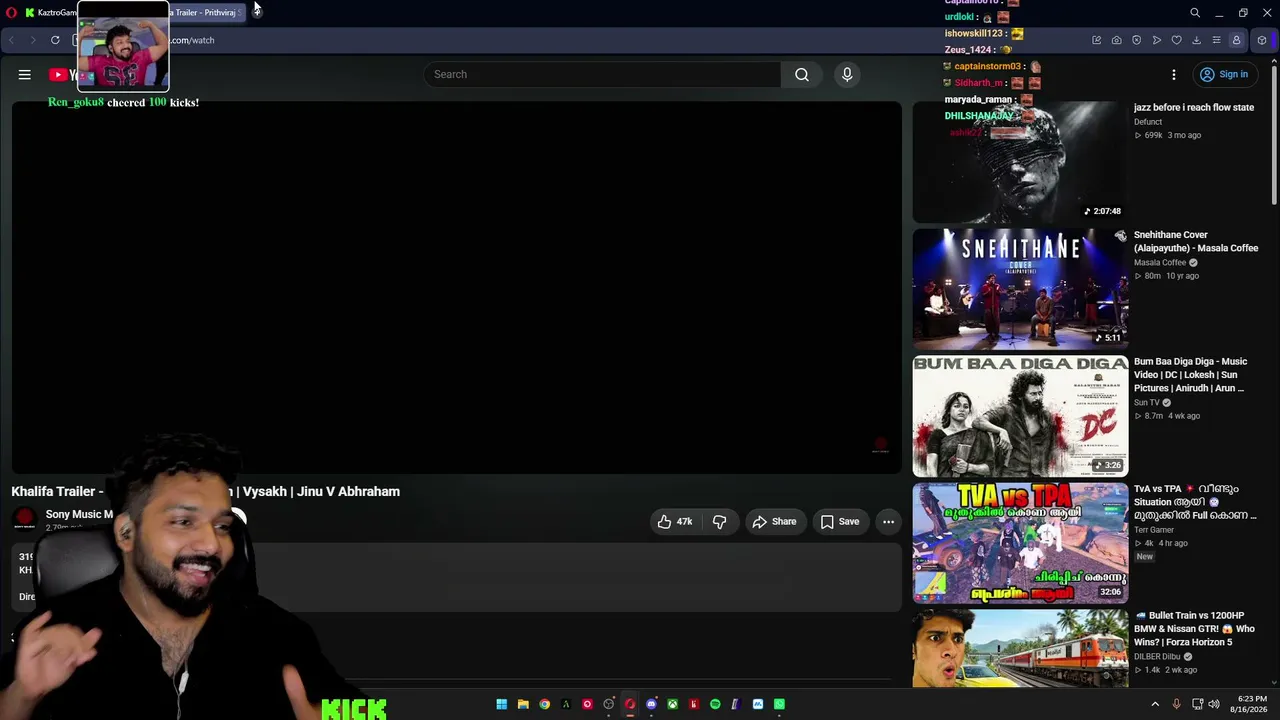
Task: Sign in to YouTube
Action: point(1224,74)
